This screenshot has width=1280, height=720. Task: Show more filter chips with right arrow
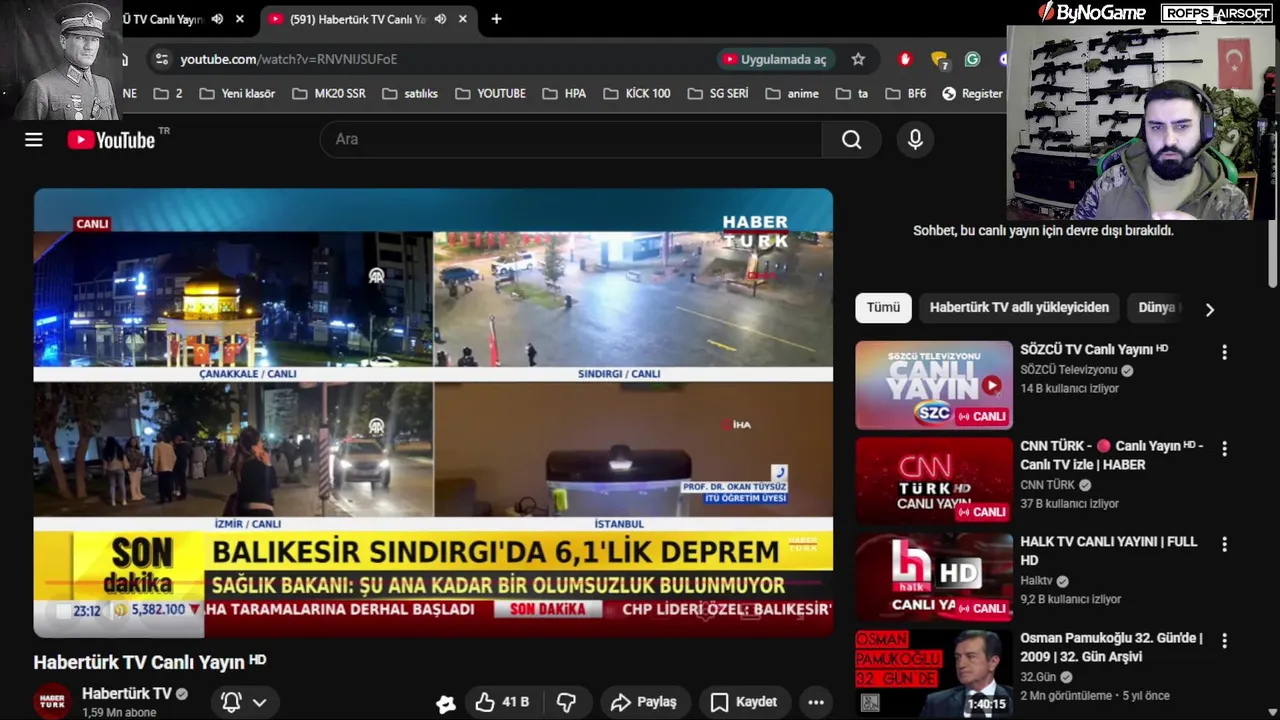click(1210, 309)
